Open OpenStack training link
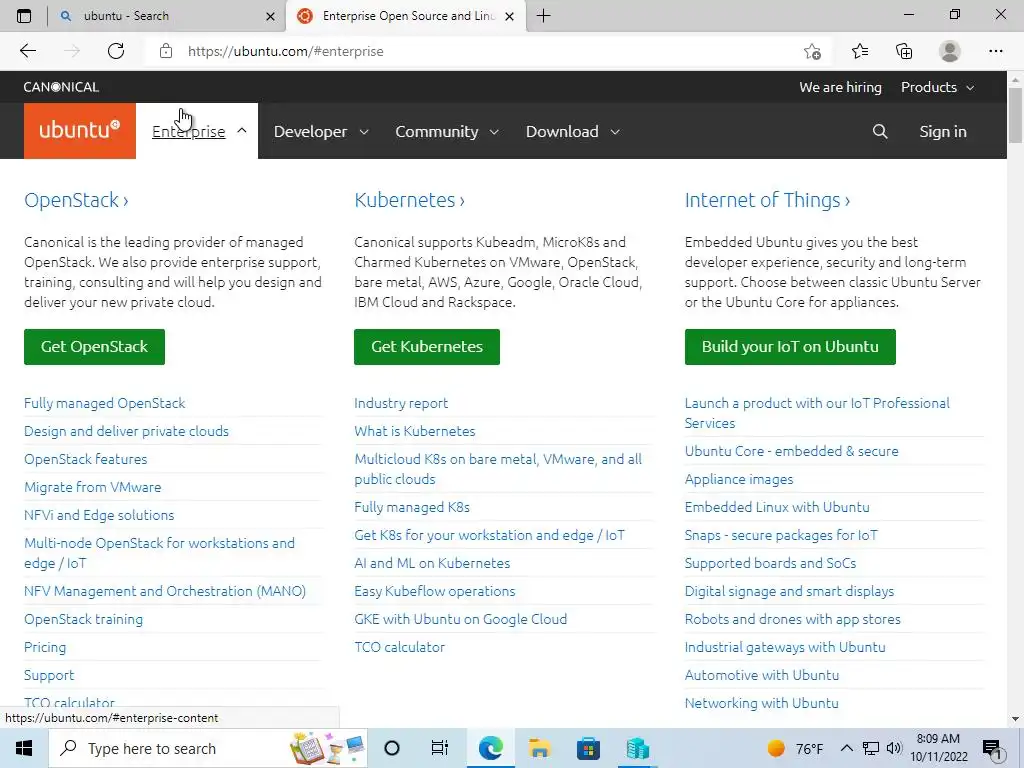 [84, 619]
